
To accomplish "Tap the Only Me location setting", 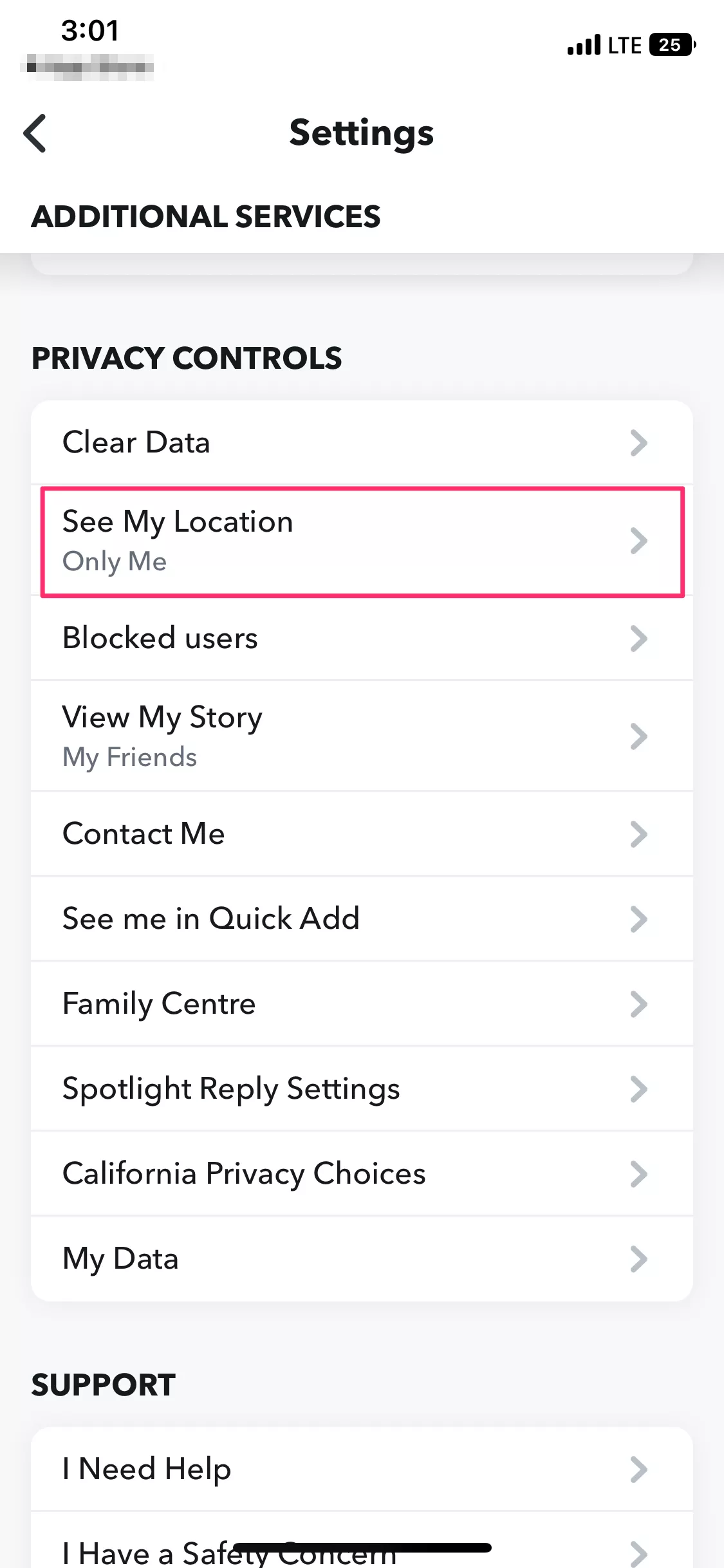I will coord(115,562).
